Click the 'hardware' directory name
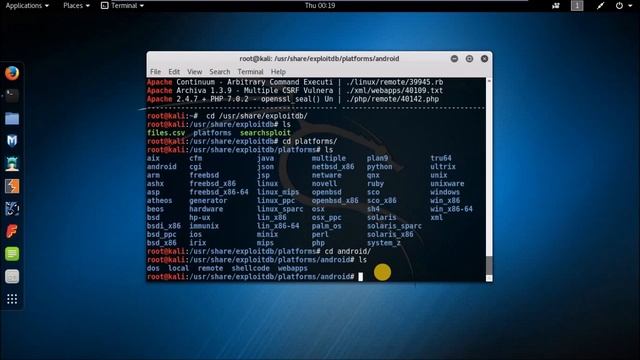Image resolution: width=640 pixels, height=360 pixels. coord(206,209)
